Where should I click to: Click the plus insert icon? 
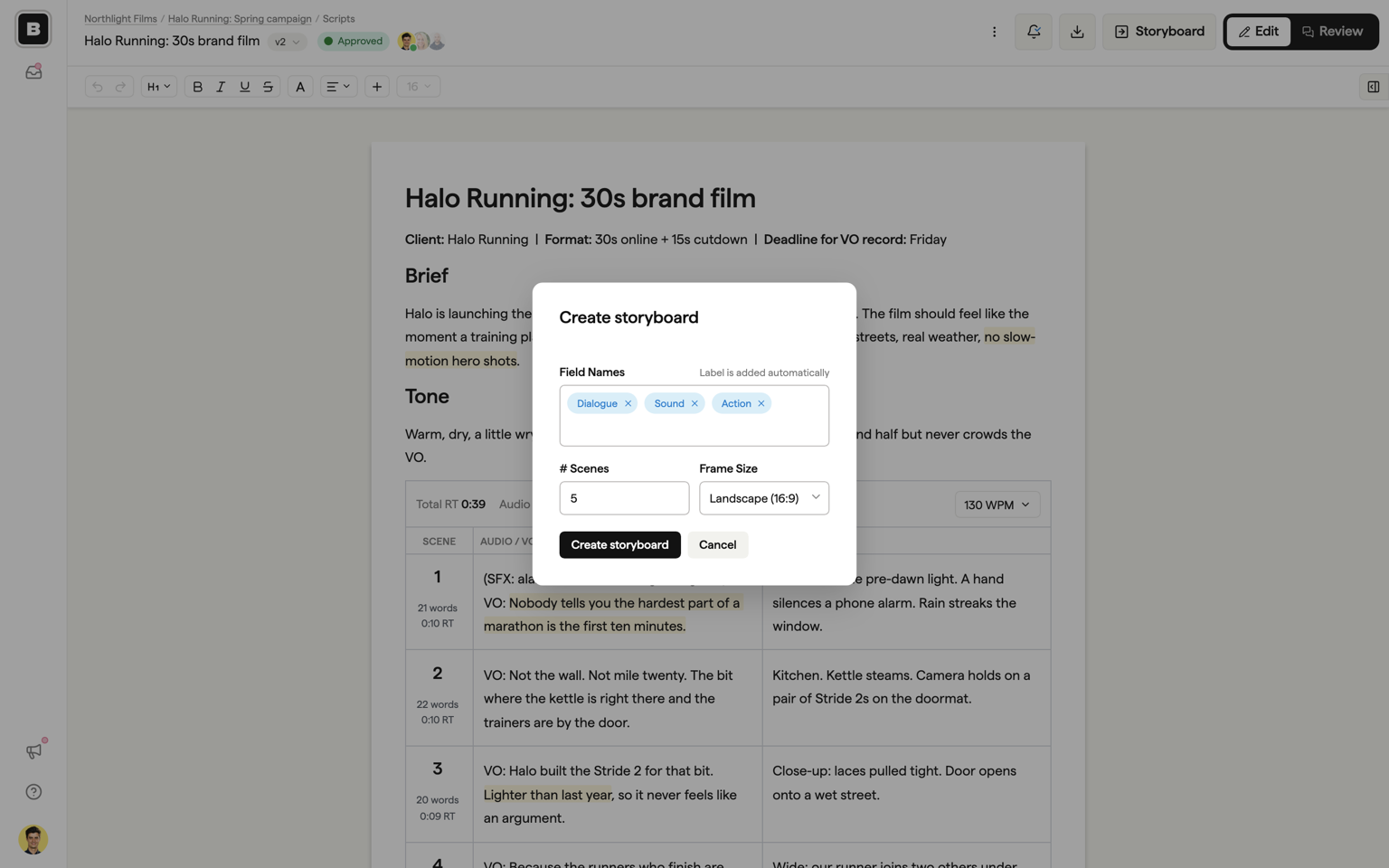click(377, 87)
